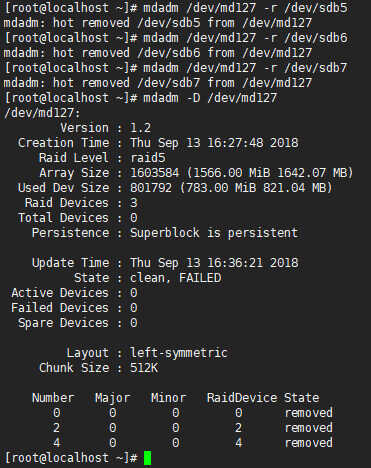Click the 'clean, FAILED' state text
The width and height of the screenshot is (371, 468).
tap(176, 278)
